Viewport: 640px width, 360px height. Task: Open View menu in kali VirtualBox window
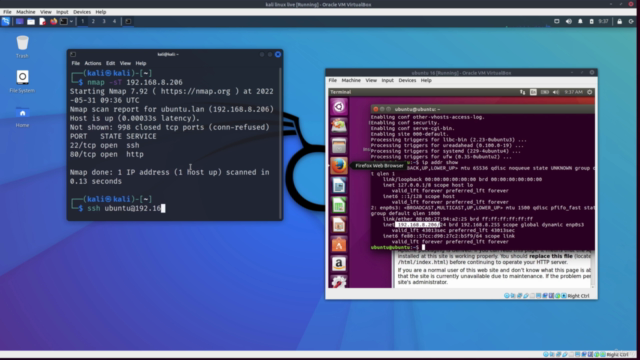[x=46, y=12]
